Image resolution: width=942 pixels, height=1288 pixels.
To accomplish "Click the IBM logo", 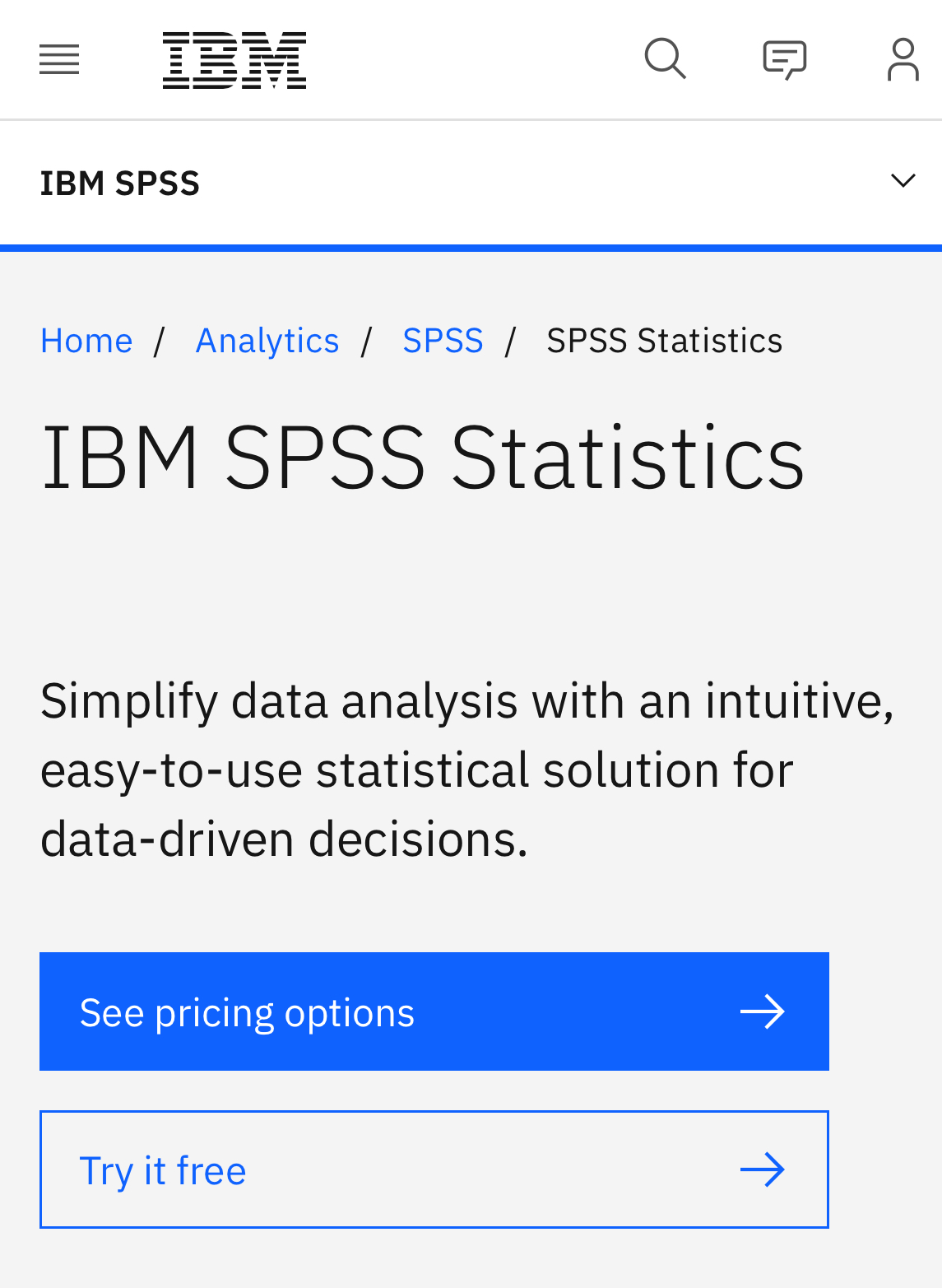I will (234, 60).
